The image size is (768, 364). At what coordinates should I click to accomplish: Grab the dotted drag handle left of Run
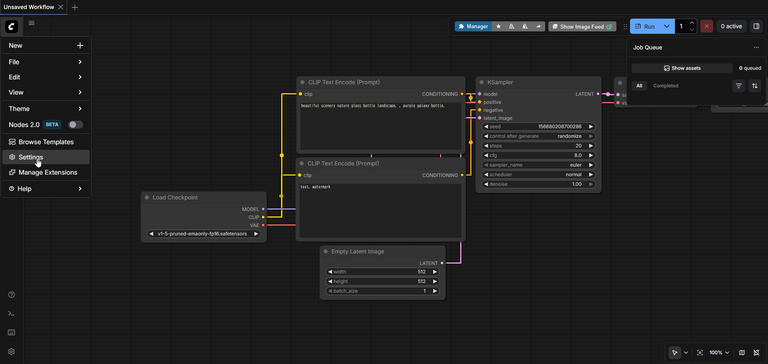point(624,26)
